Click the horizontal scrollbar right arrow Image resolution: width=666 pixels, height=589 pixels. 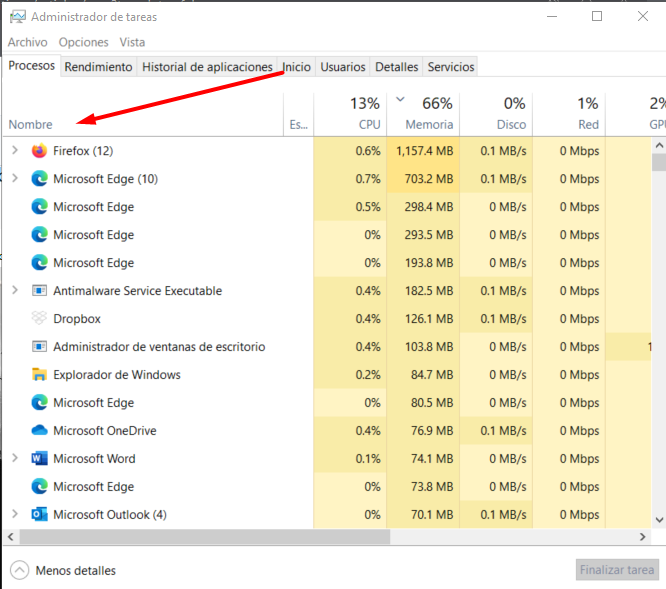(642, 537)
